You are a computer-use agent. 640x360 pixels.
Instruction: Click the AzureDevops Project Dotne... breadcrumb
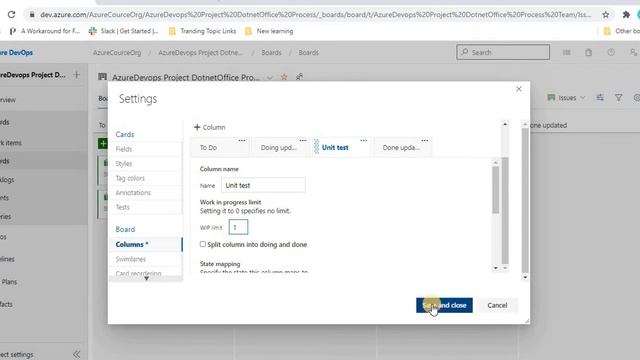200,53
